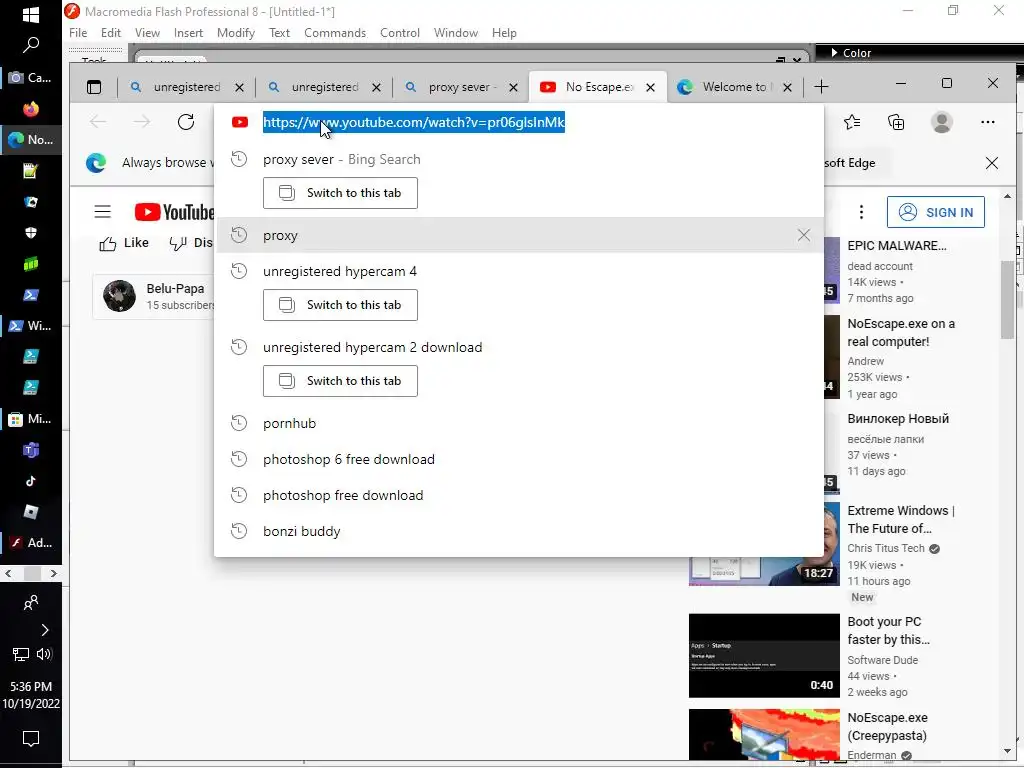Open 'NoEscape.exe on a real computer!' video
Image resolution: width=1024 pixels, height=768 pixels.
tap(901, 332)
